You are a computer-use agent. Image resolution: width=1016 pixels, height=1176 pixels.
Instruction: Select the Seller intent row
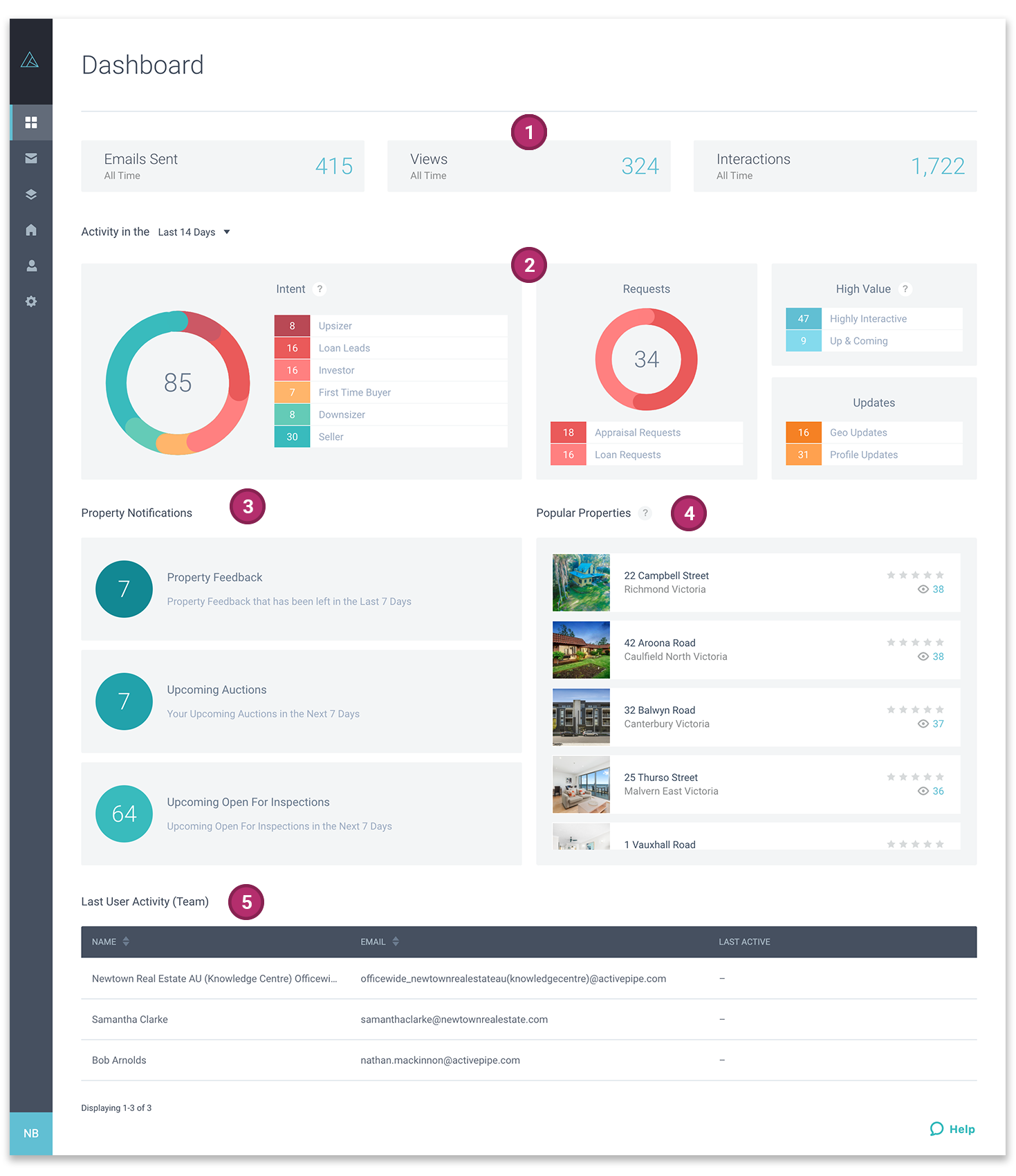391,437
